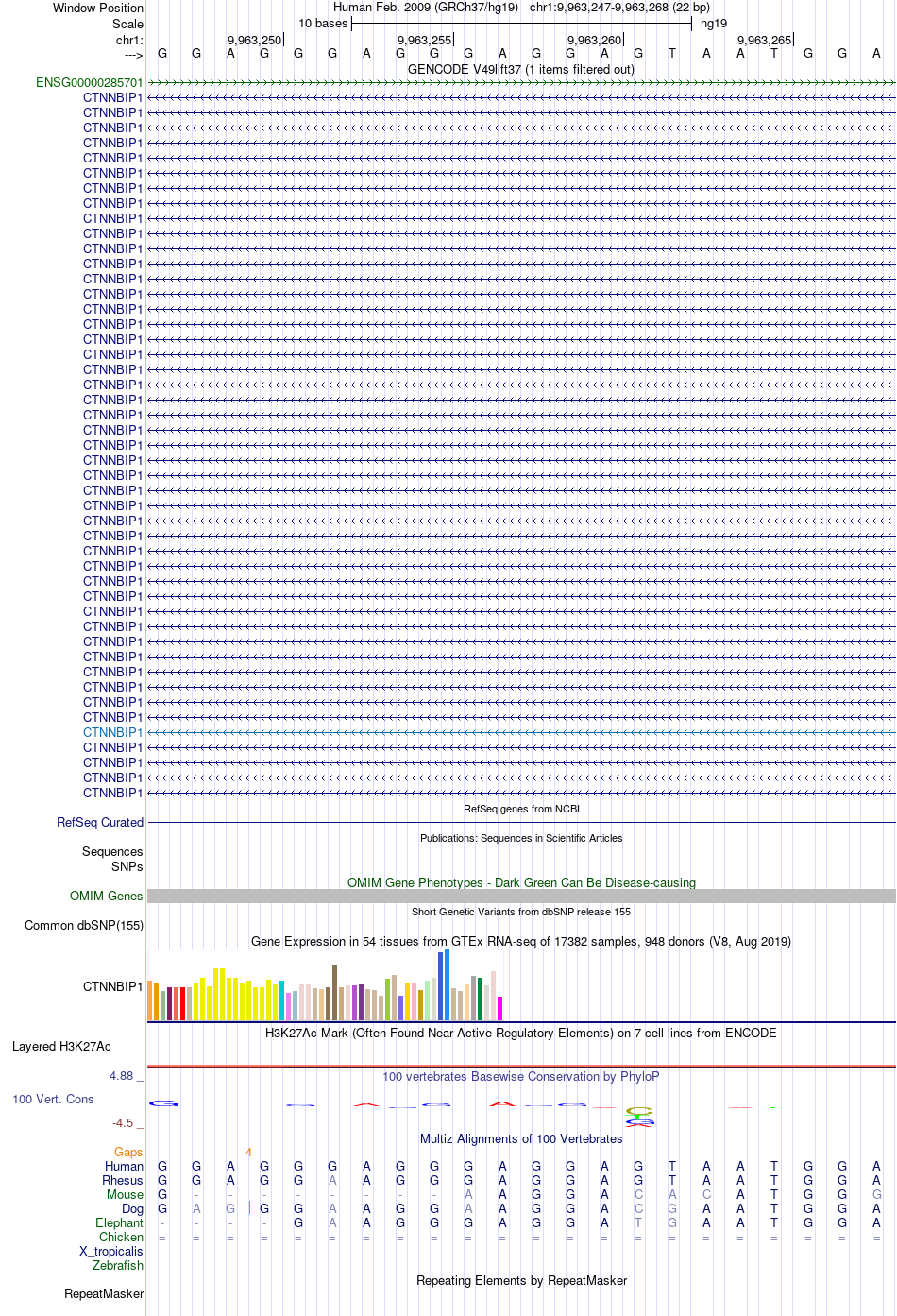Select the X_tropicalis species label
897x1316 pixels.
coord(111,1252)
